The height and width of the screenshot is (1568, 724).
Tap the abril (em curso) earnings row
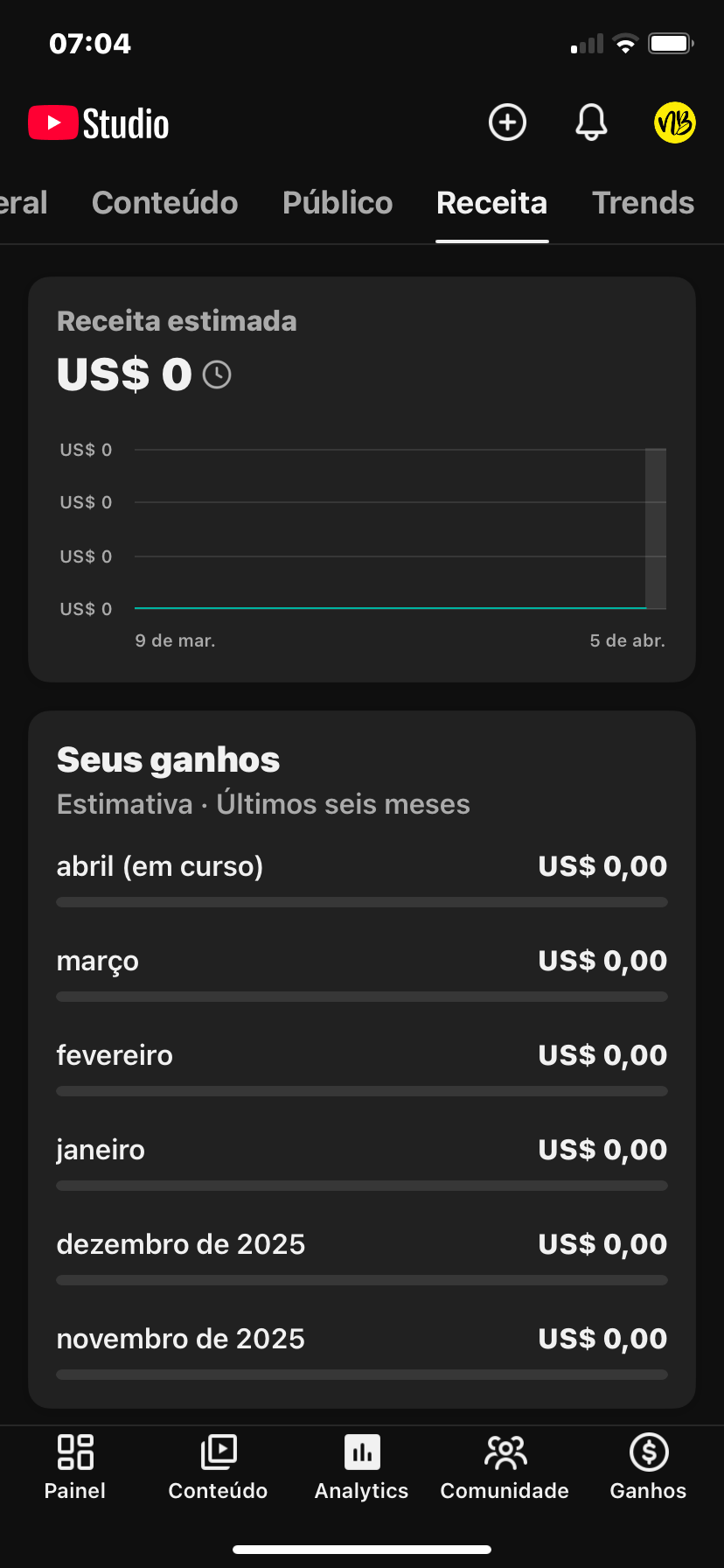(x=361, y=867)
